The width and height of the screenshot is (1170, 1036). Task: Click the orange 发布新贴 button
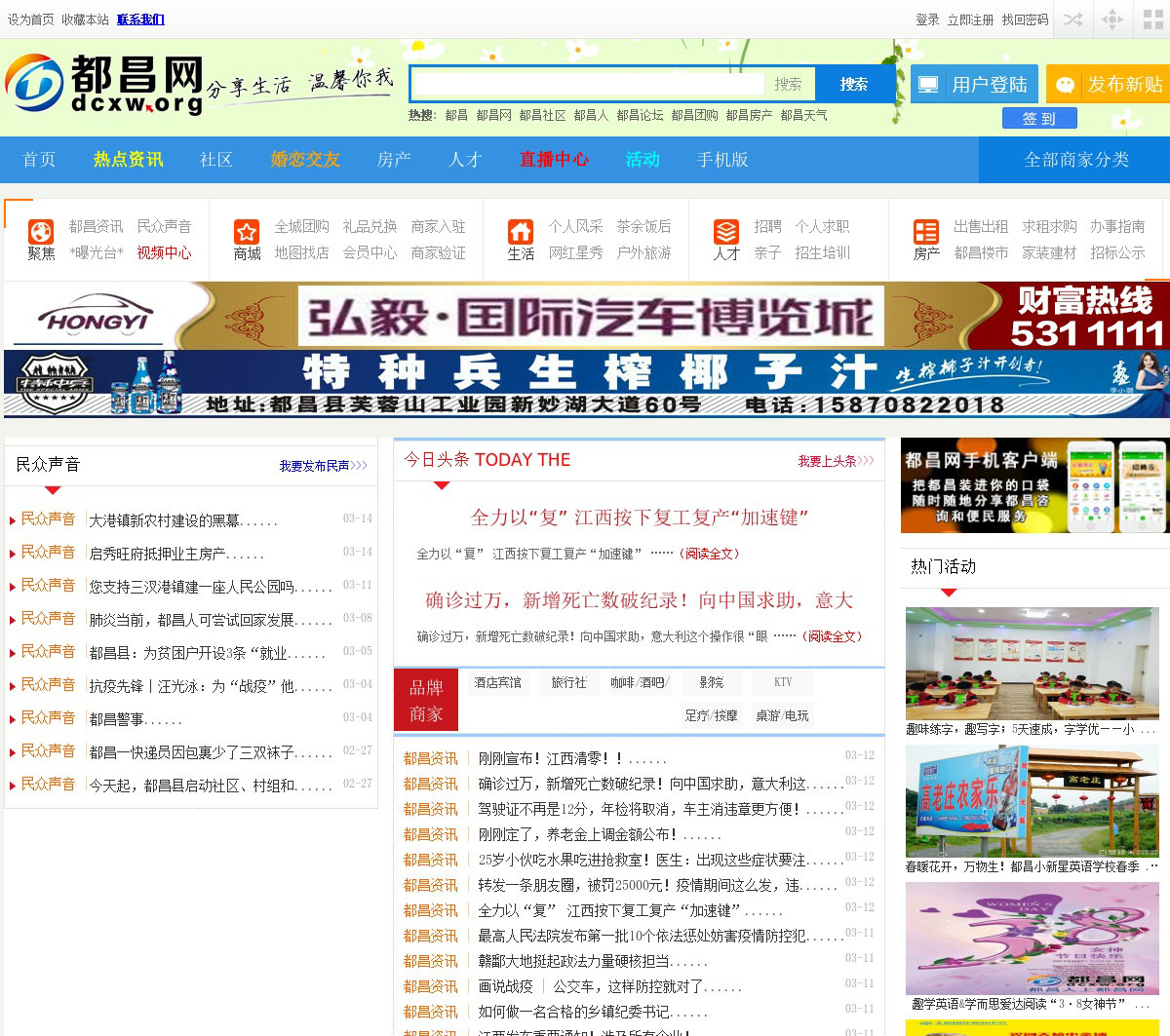1108,85
